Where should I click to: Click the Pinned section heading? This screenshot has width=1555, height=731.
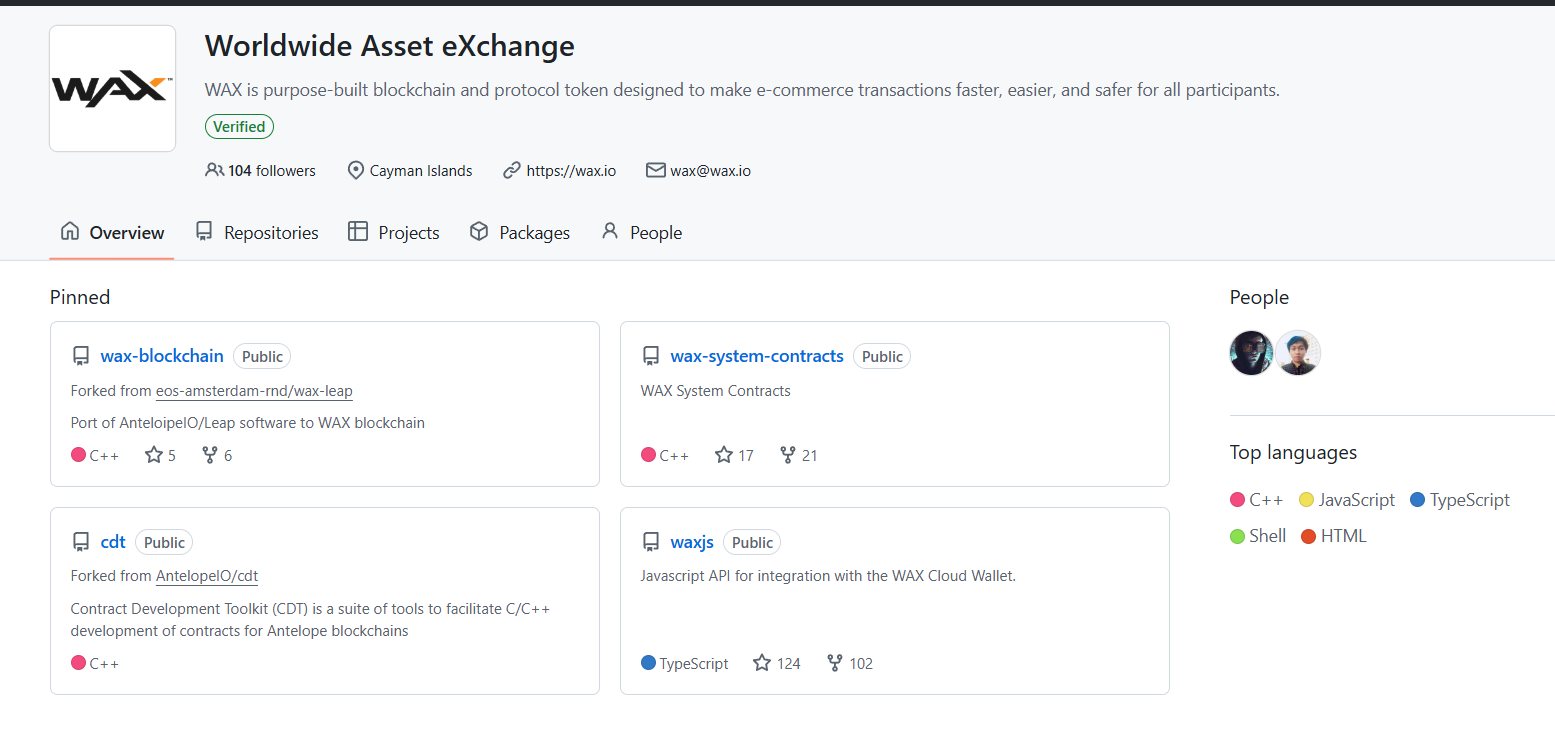click(80, 297)
